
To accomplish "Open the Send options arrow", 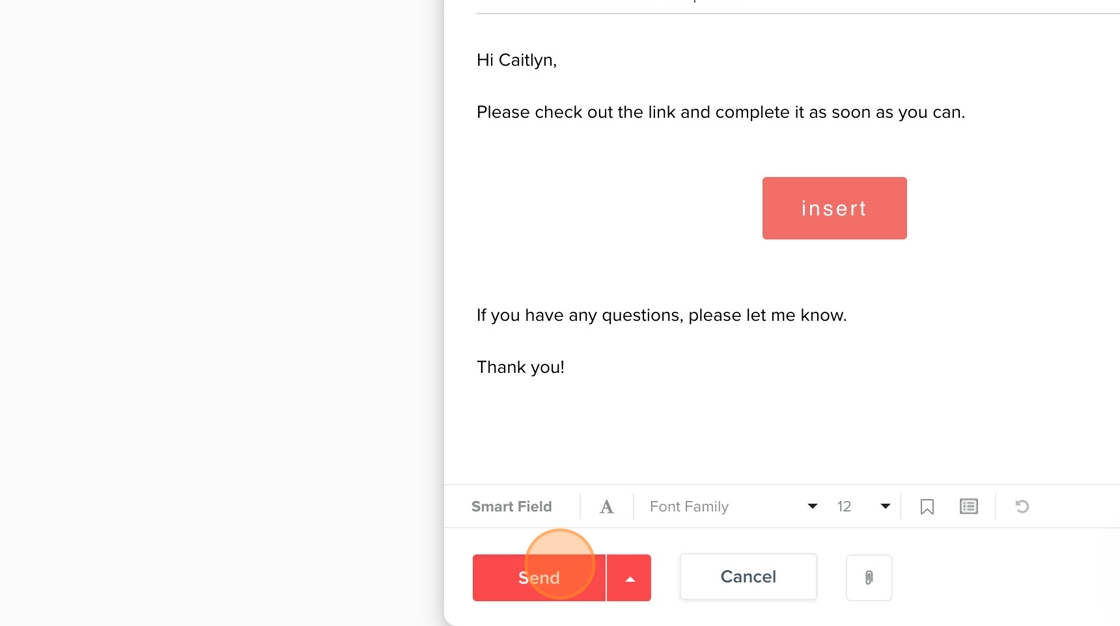I will coord(629,578).
